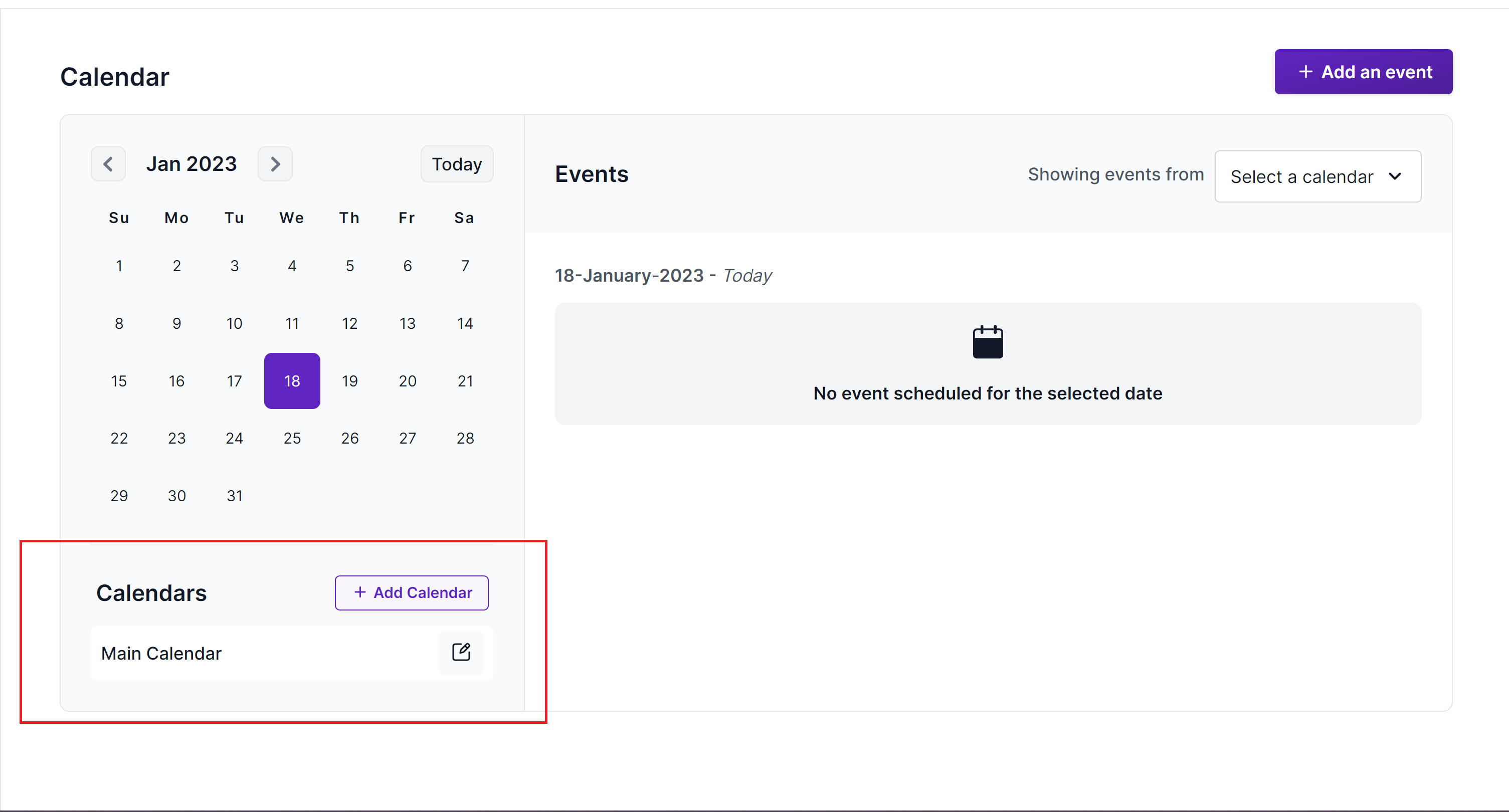
Task: Collapse the month view with the back chevron
Action: (108, 164)
